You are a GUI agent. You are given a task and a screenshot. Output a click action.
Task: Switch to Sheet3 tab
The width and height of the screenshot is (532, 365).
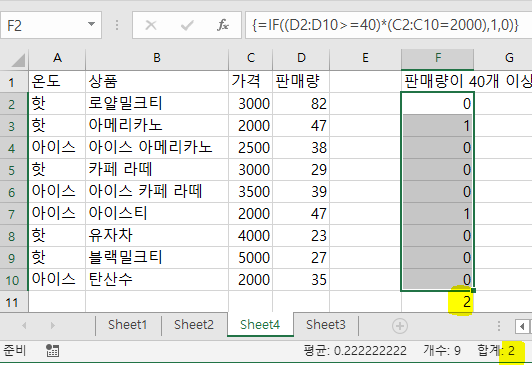tap(326, 325)
